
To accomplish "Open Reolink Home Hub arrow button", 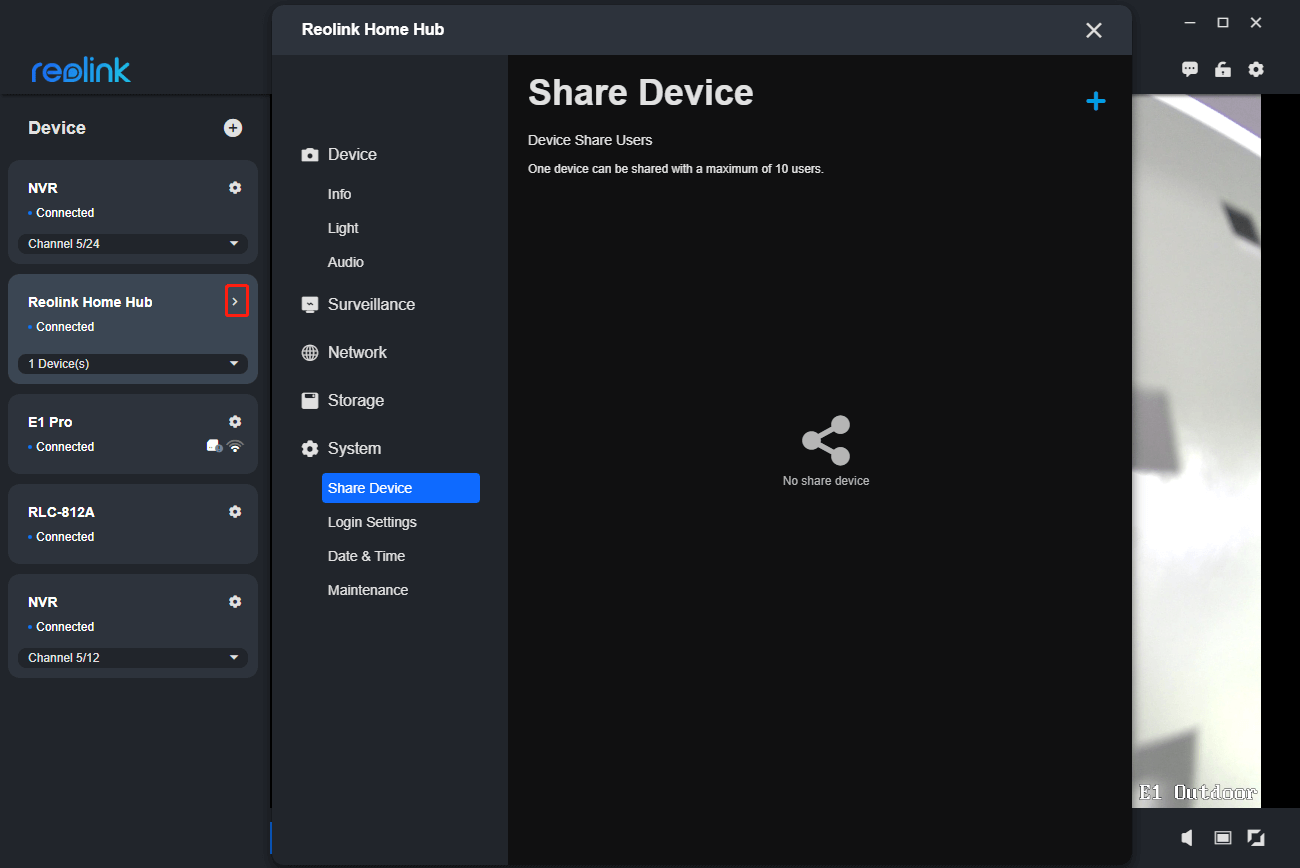I will click(236, 301).
